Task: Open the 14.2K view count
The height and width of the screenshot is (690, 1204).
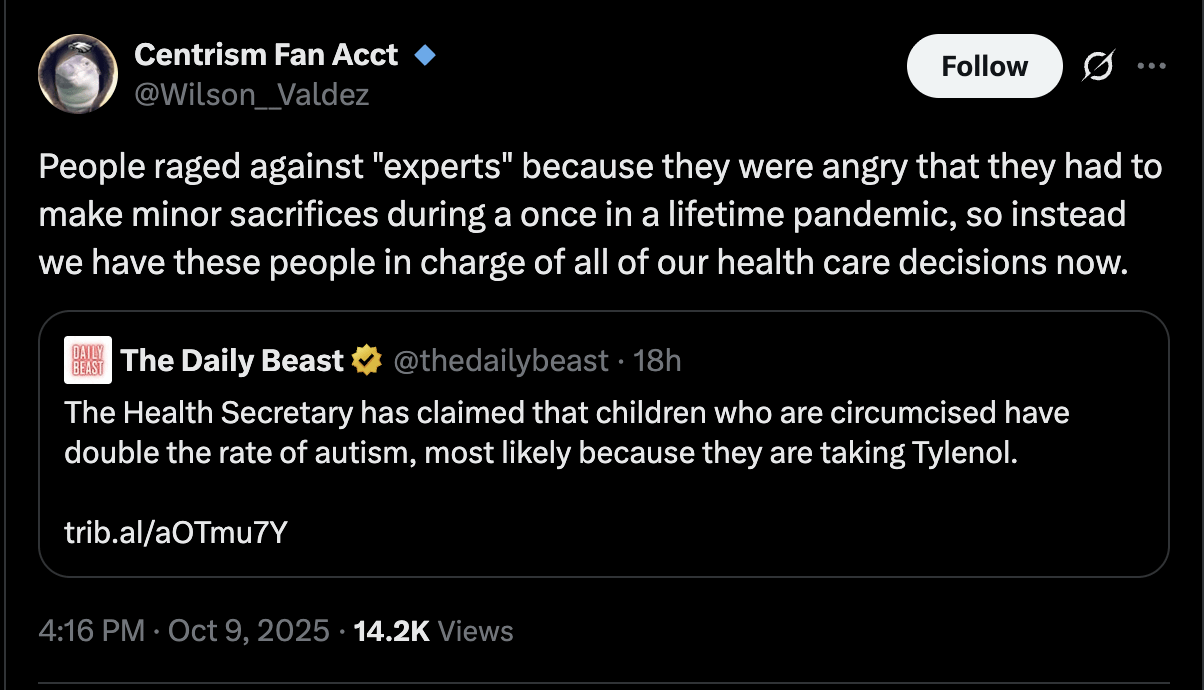Action: [392, 631]
